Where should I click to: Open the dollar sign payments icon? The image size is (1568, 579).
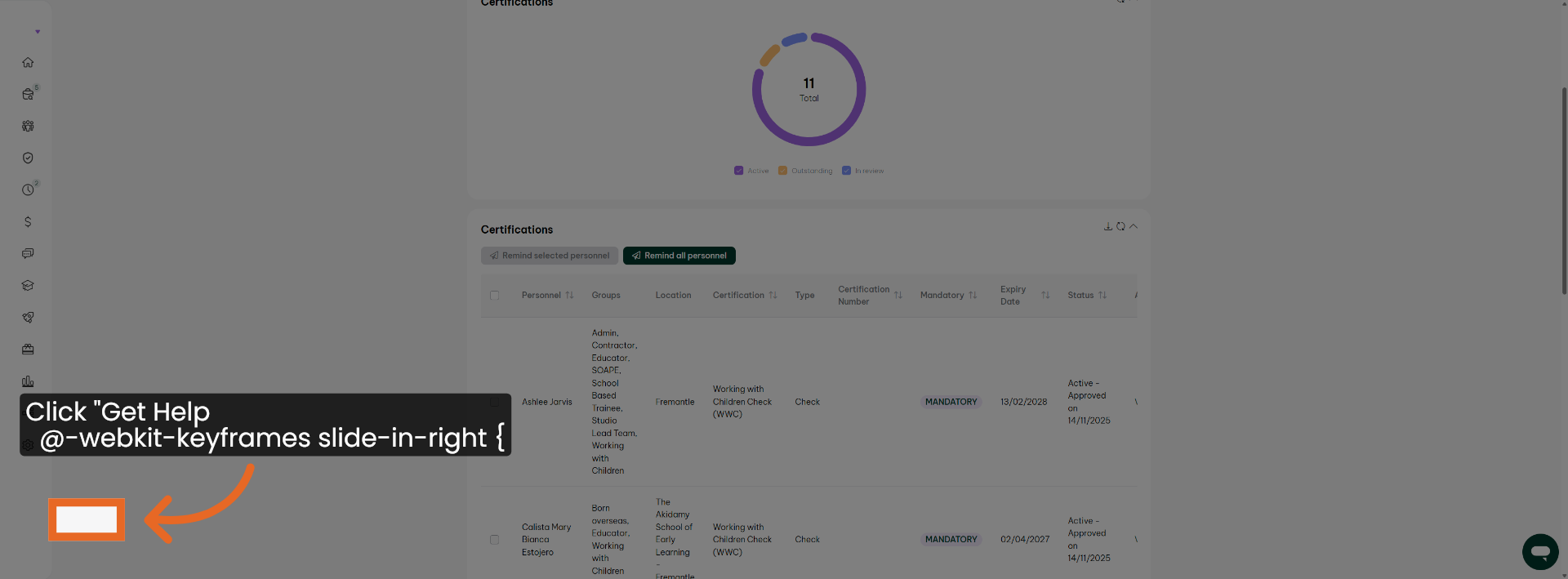coord(28,221)
